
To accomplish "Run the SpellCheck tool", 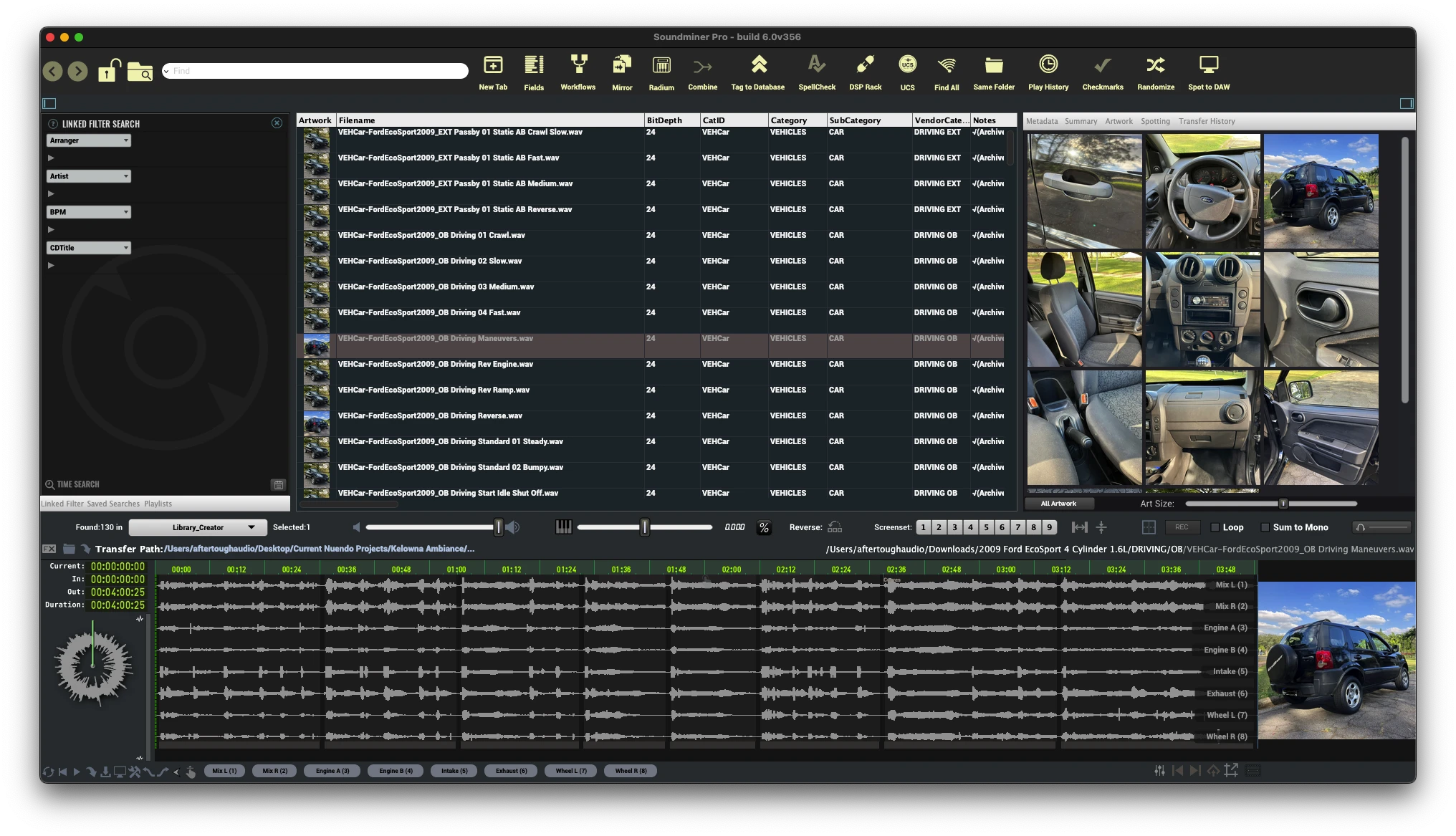I will pos(816,66).
